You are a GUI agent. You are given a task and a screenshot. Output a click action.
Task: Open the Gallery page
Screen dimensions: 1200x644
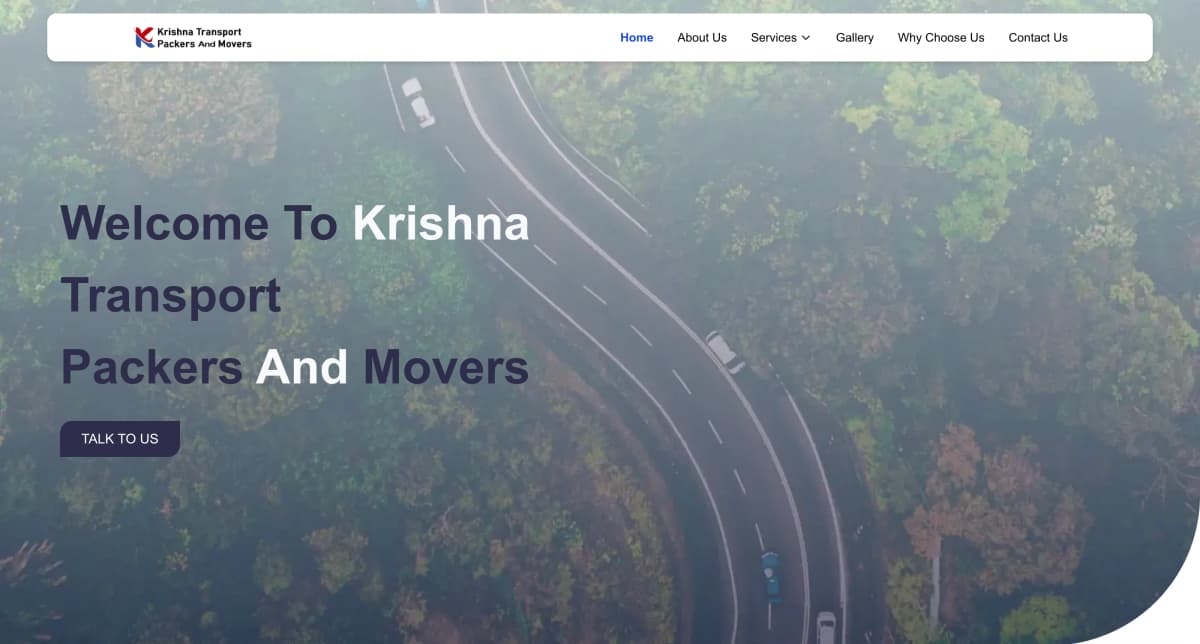pyautogui.click(x=855, y=38)
